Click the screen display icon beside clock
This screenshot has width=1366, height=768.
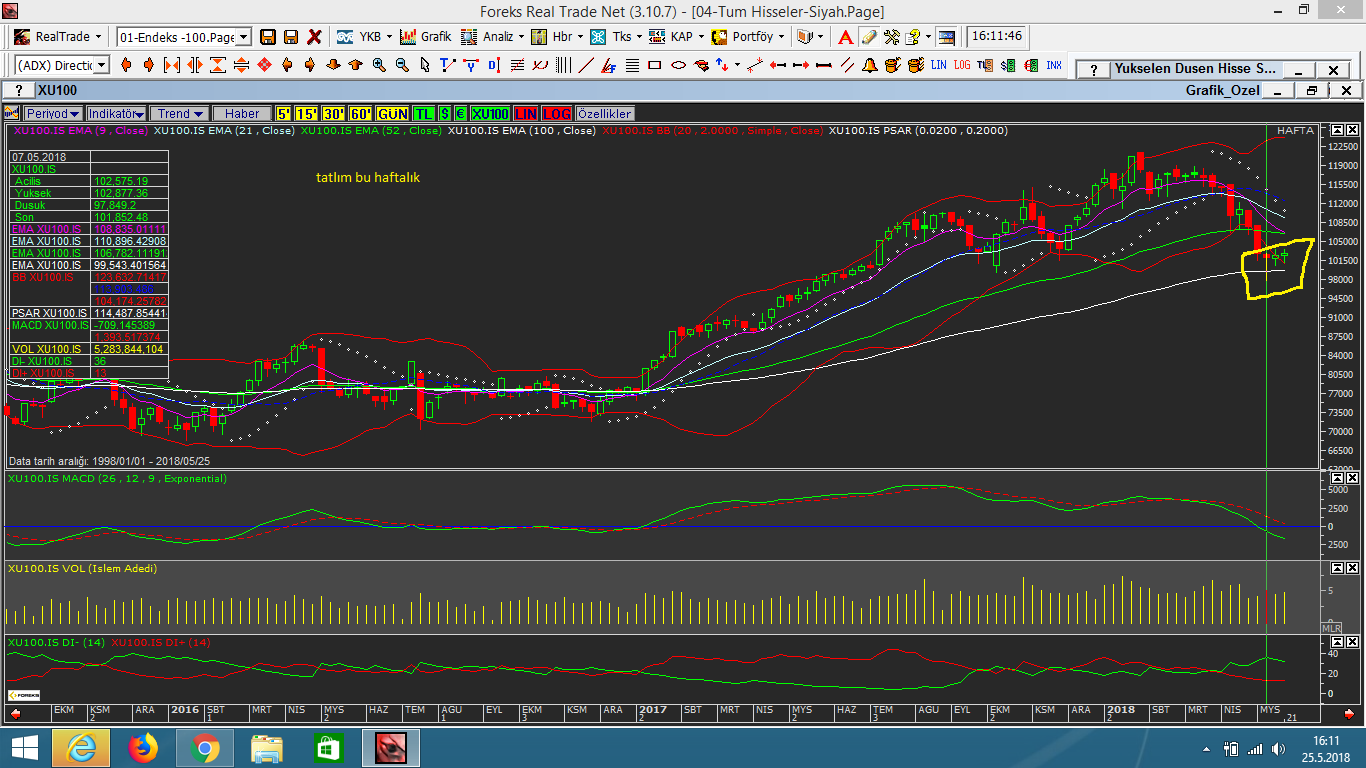pyautogui.click(x=946, y=37)
